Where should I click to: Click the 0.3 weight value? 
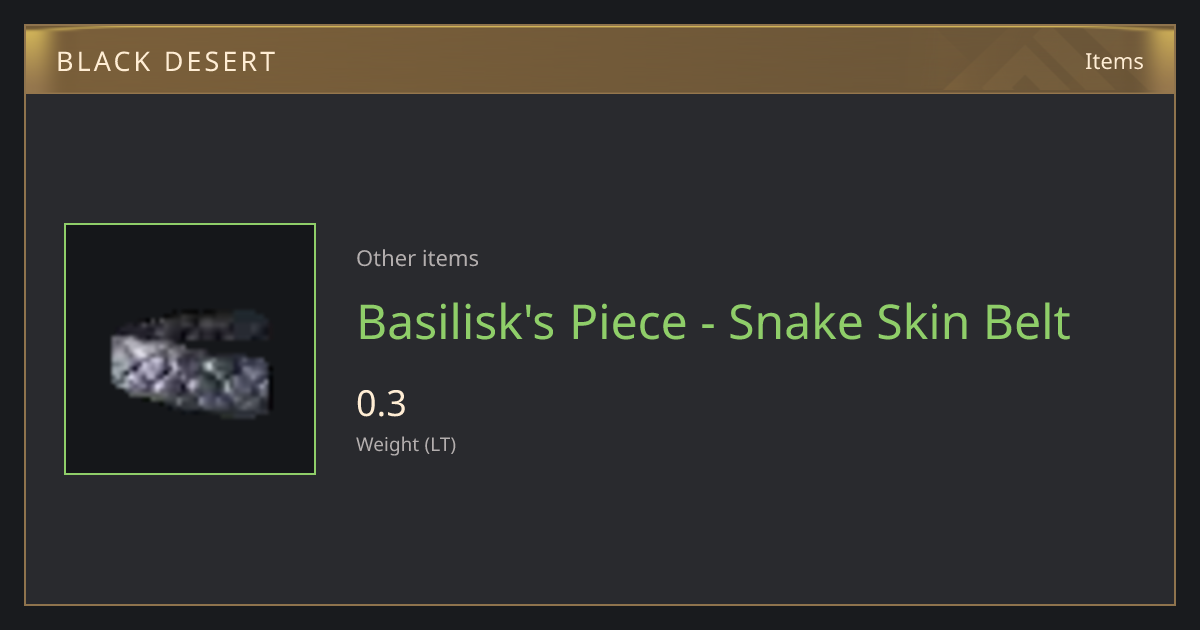click(381, 404)
